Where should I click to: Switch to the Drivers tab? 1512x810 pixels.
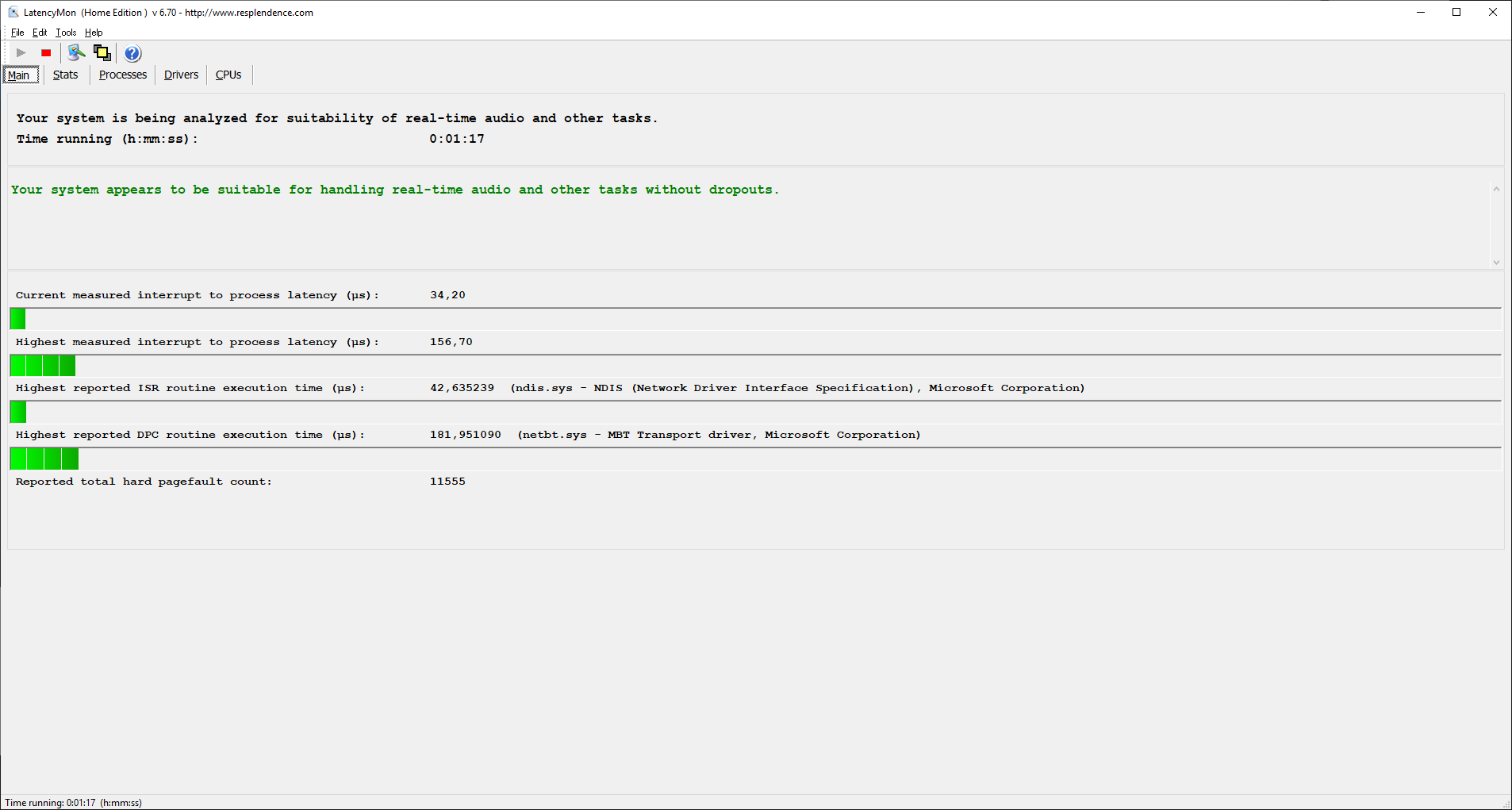181,75
